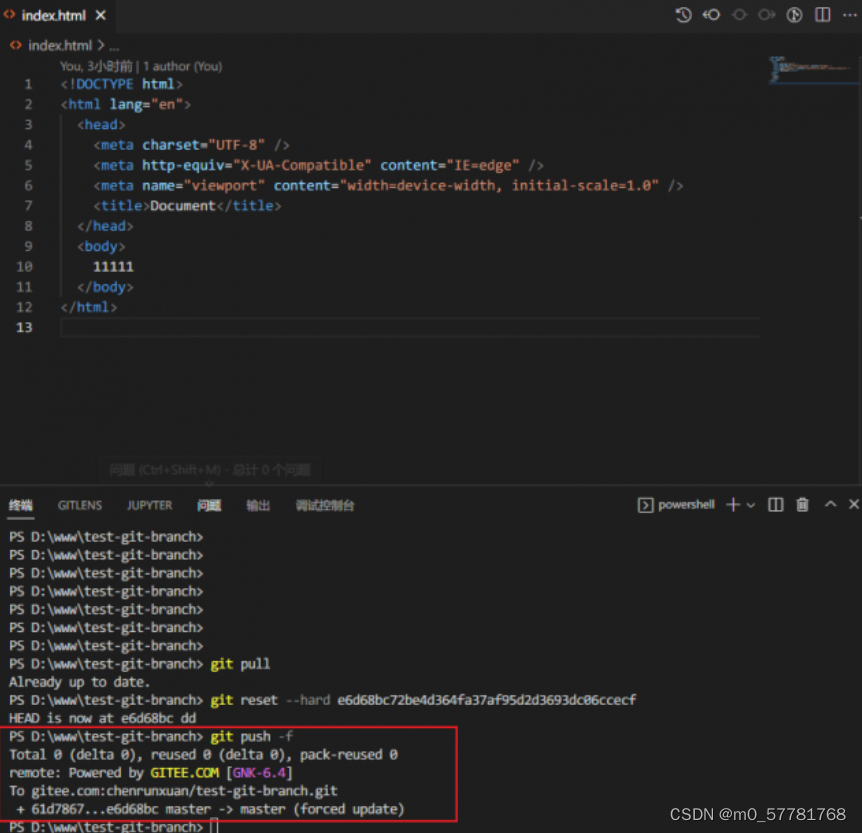
Task: Kill the terminal with the trash icon
Action: tap(803, 505)
